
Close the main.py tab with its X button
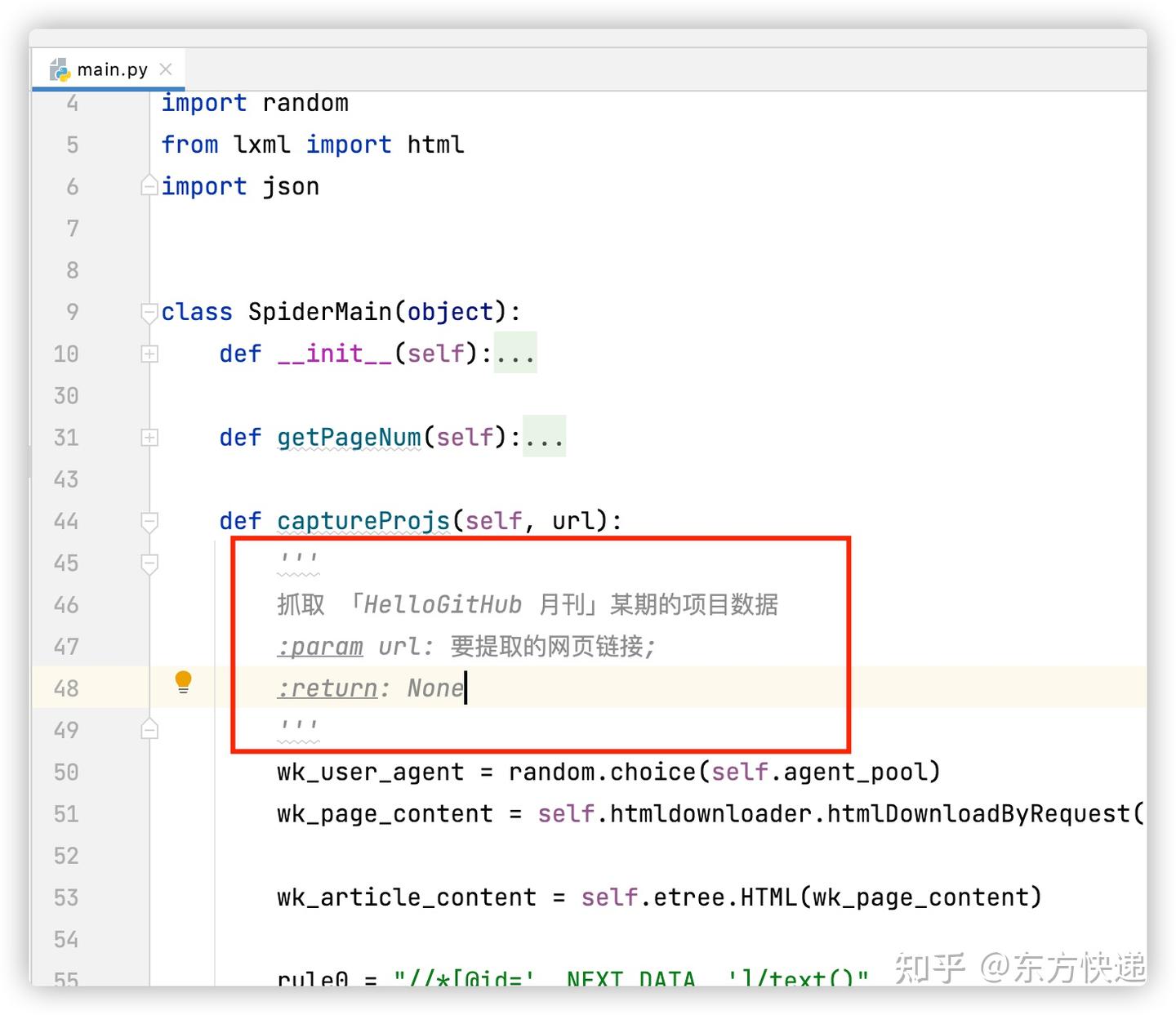(x=166, y=69)
